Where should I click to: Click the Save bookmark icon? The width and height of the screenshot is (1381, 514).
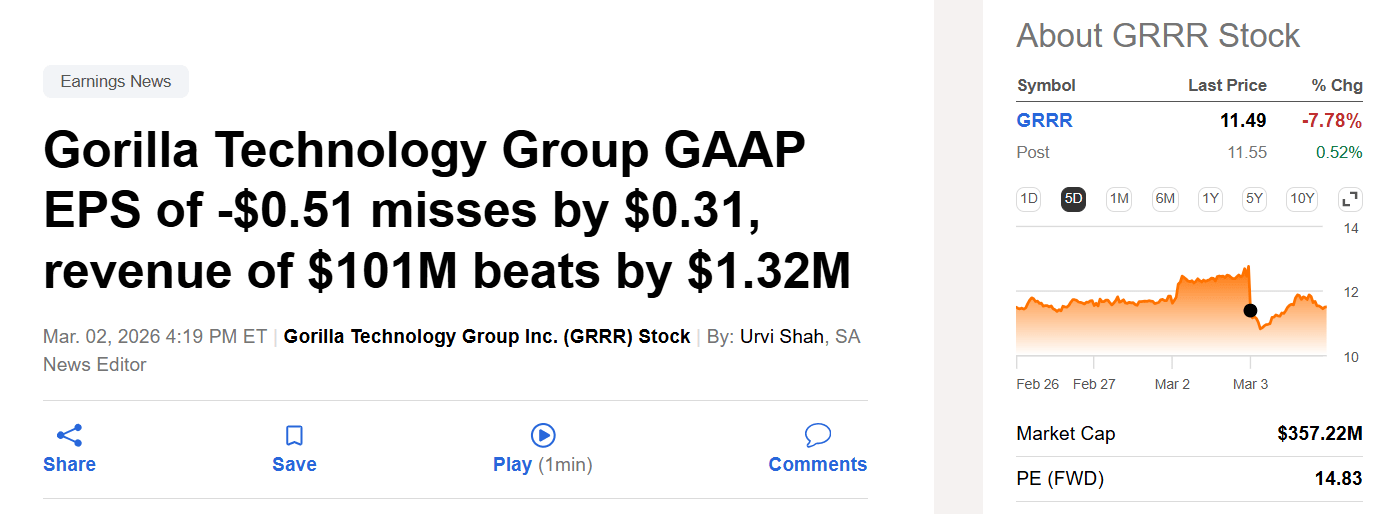click(294, 435)
